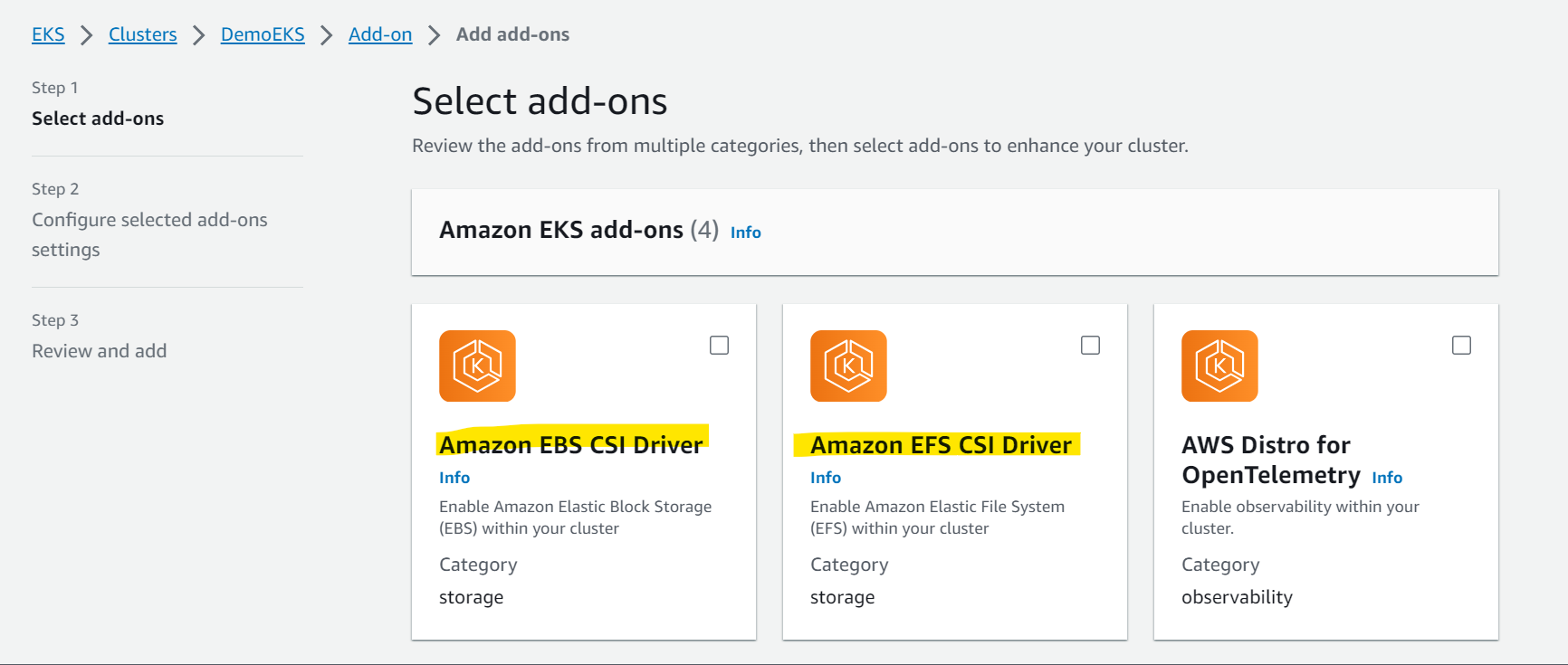Tick the Amazon EFS CSI Driver checkbox
This screenshot has width=1568, height=665.
pos(1090,345)
